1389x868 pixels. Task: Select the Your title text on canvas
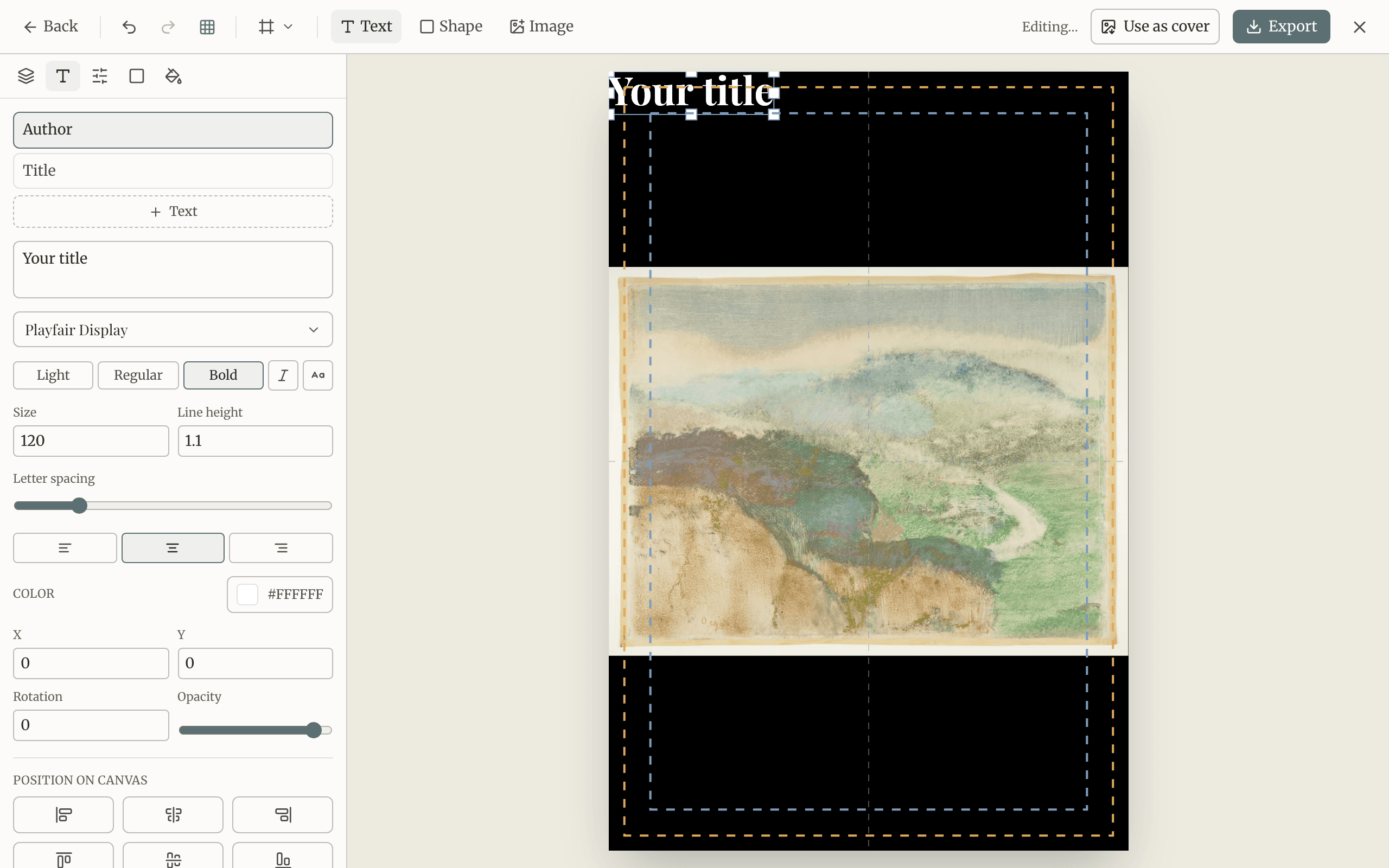click(691, 92)
